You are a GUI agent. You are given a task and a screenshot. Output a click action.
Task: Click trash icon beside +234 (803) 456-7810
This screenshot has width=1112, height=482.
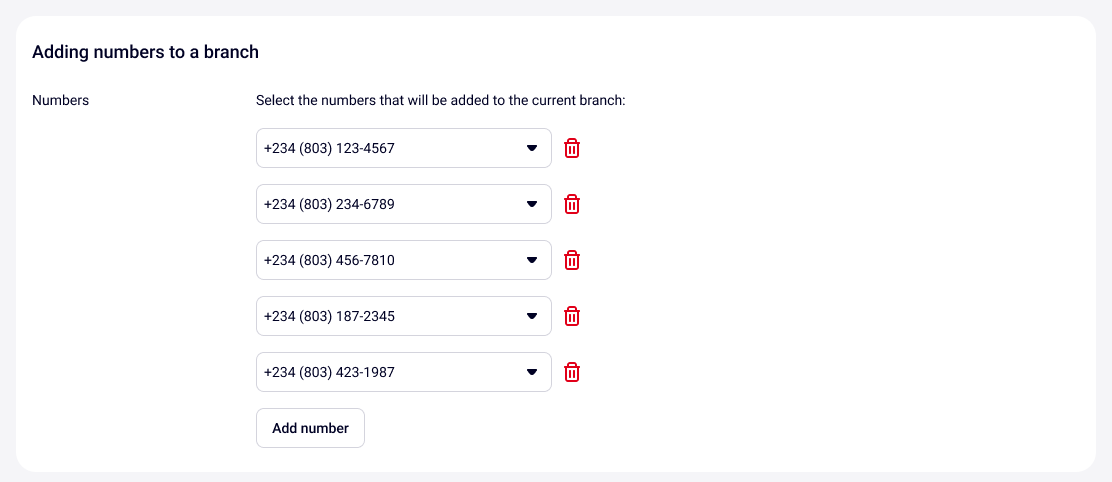tap(572, 260)
